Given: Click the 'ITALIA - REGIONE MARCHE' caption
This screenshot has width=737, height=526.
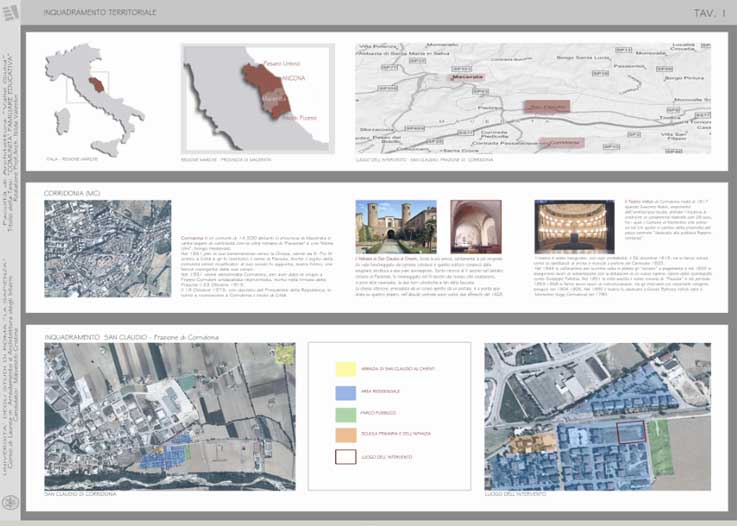Looking at the screenshot, I should coord(72,159).
